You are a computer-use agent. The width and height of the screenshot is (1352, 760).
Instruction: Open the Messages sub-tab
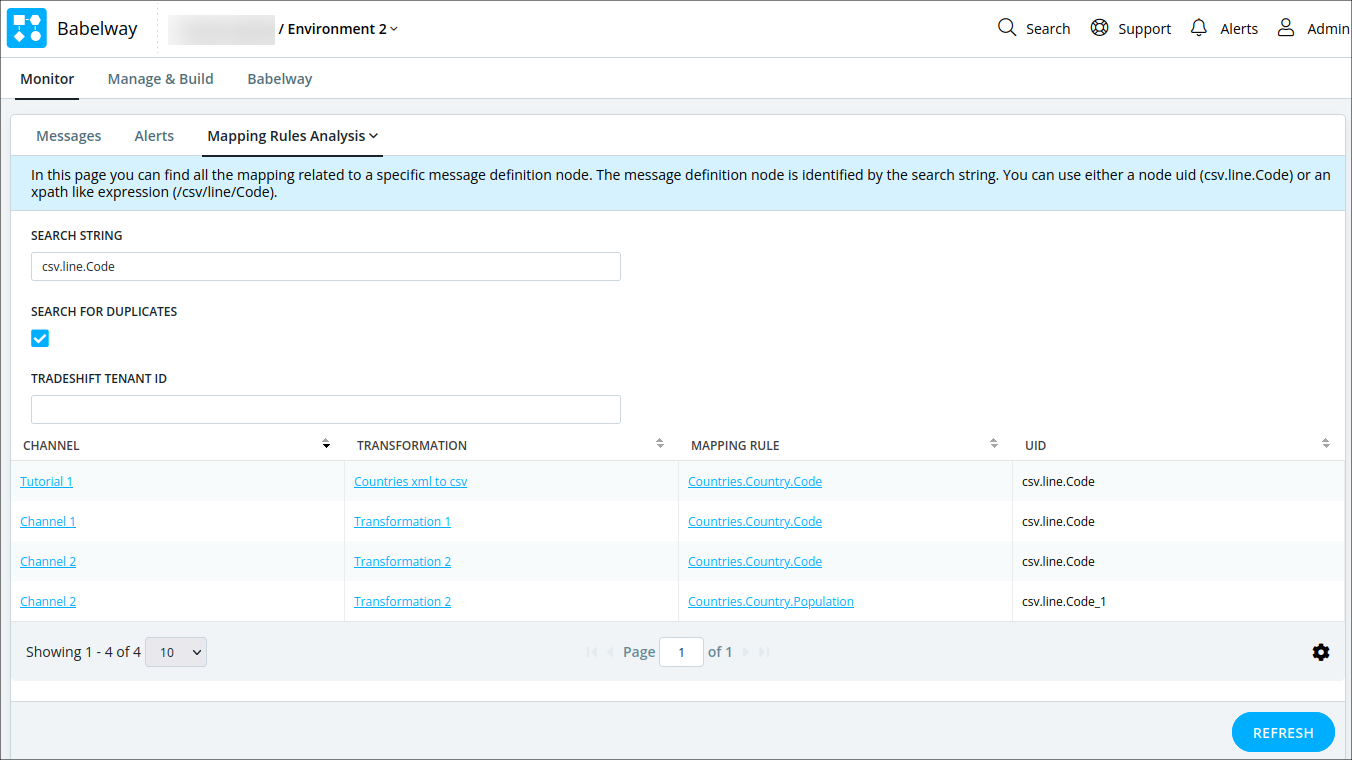click(x=69, y=136)
